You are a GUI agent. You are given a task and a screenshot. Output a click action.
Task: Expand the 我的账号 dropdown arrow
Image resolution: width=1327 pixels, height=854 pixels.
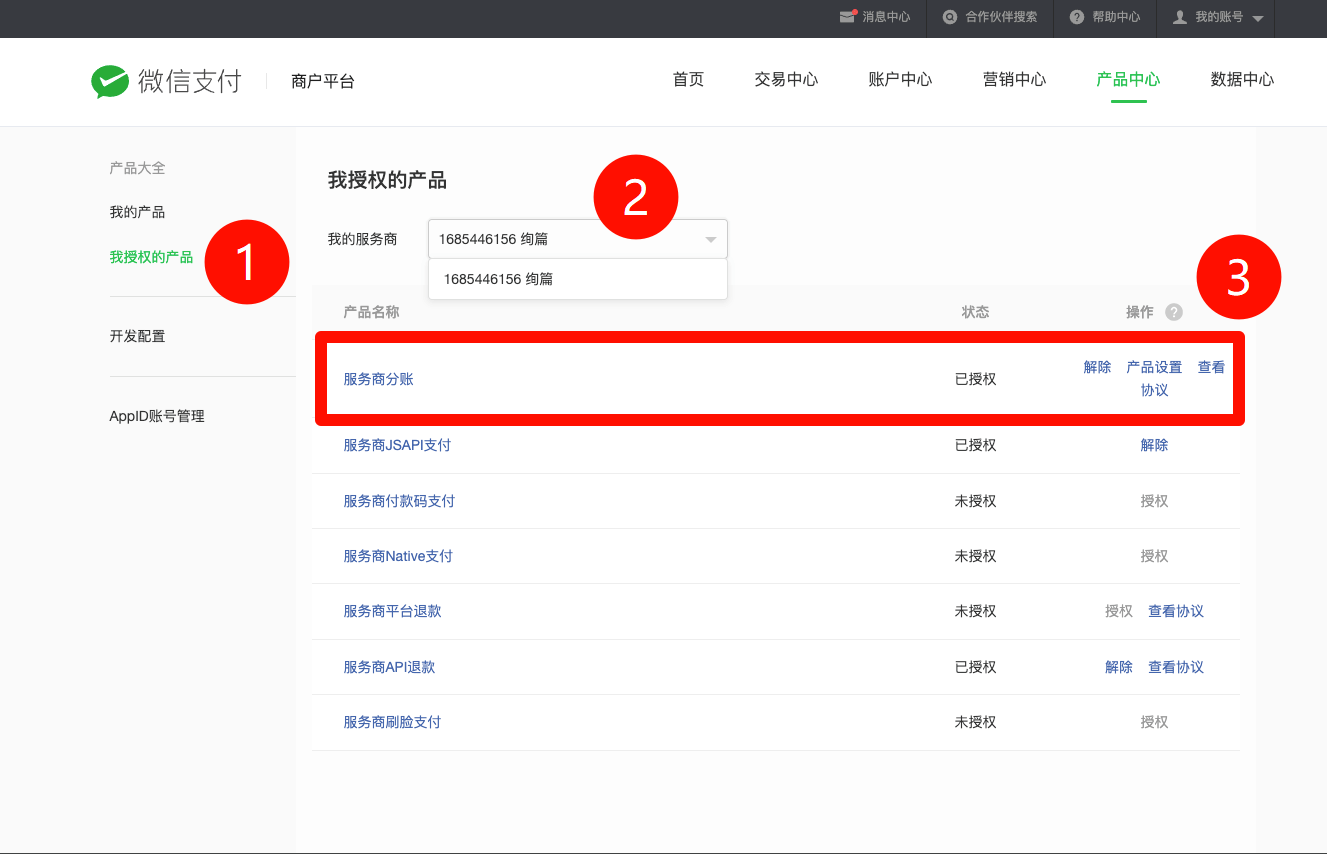click(1258, 19)
